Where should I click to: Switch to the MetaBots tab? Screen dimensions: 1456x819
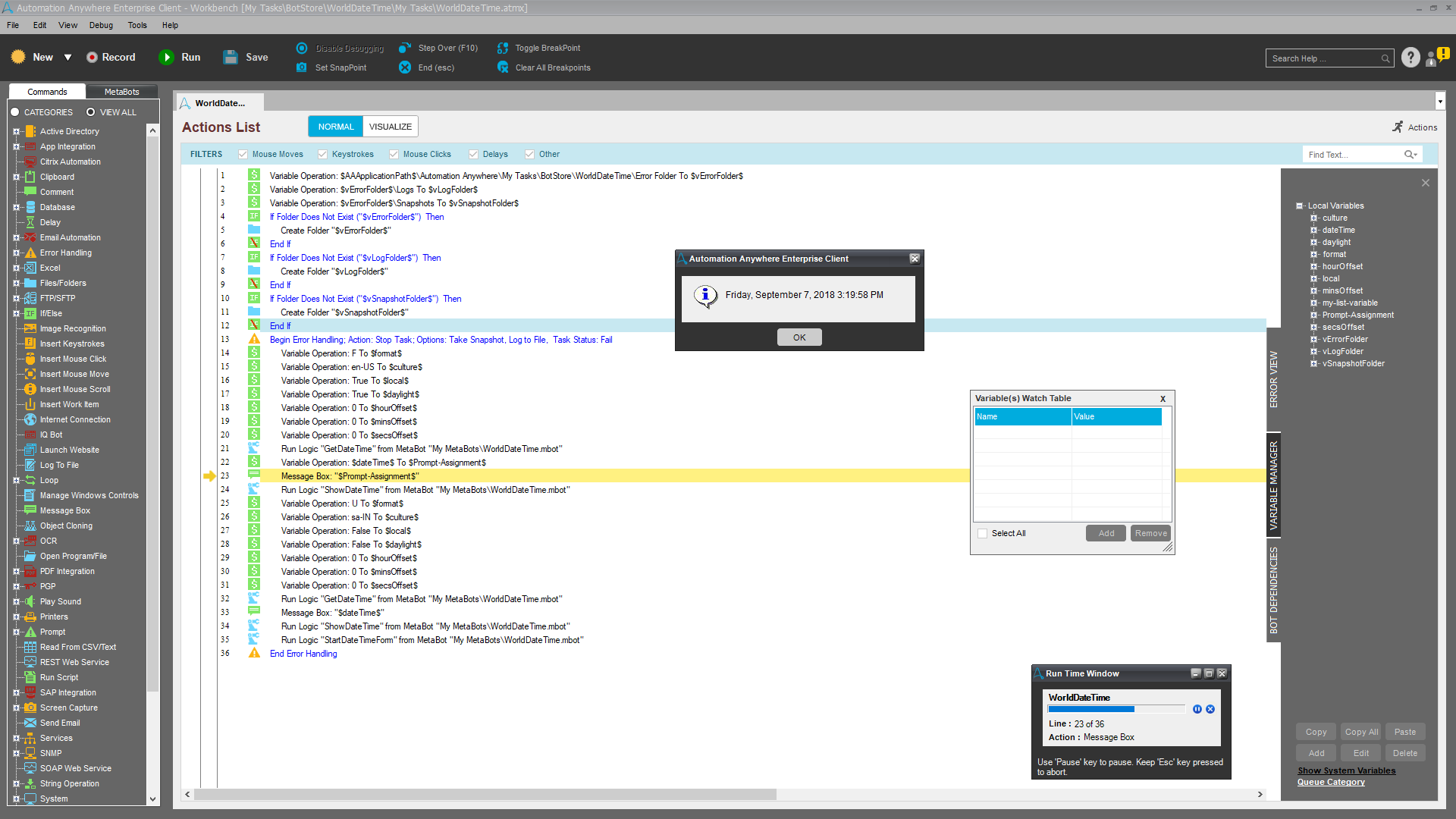click(x=121, y=92)
